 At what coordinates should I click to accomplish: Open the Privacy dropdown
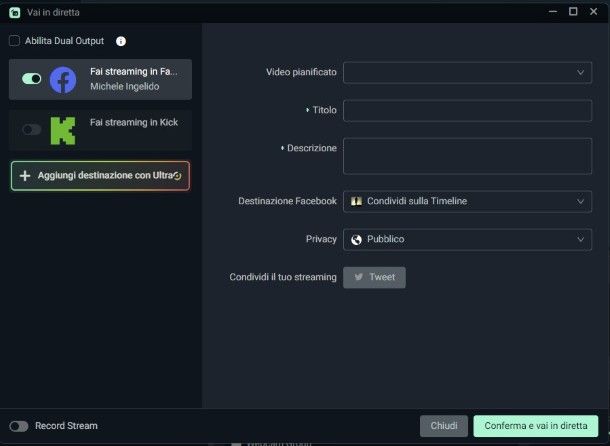click(x=467, y=239)
